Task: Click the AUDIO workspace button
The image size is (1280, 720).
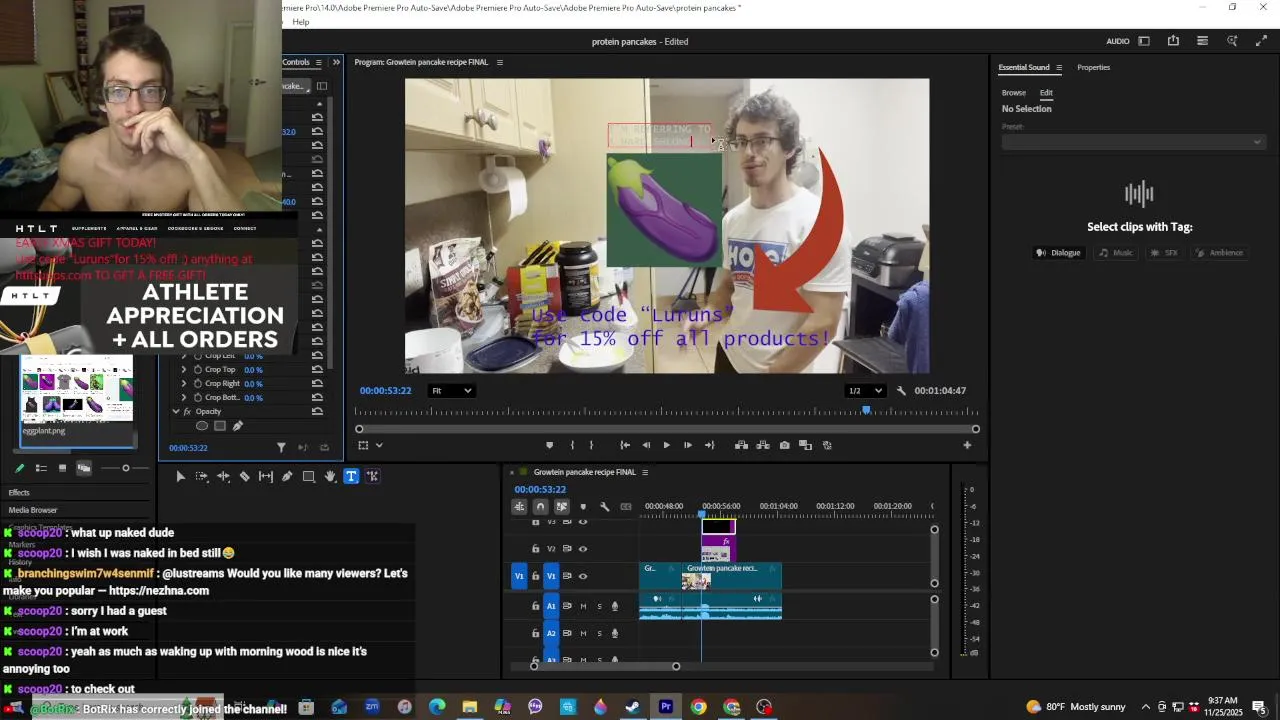Action: pyautogui.click(x=1118, y=42)
